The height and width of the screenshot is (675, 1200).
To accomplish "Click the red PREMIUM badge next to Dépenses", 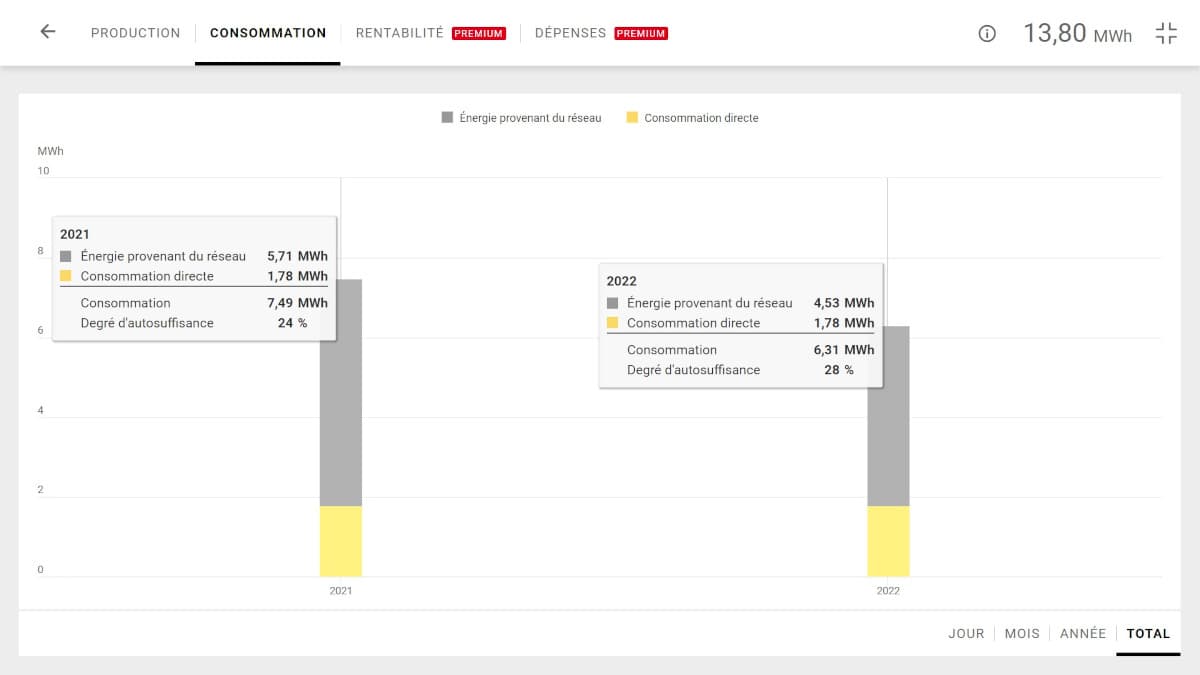I will 641,33.
